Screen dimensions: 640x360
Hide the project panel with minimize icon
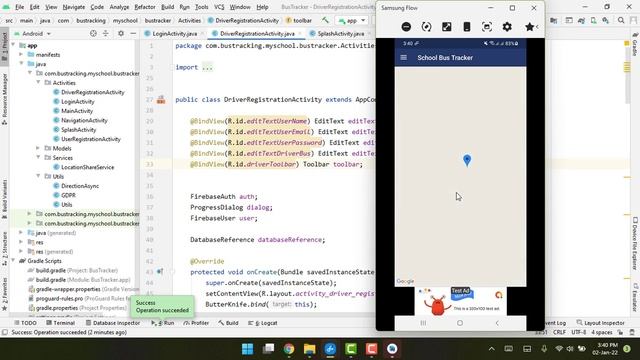pyautogui.click(x=133, y=33)
